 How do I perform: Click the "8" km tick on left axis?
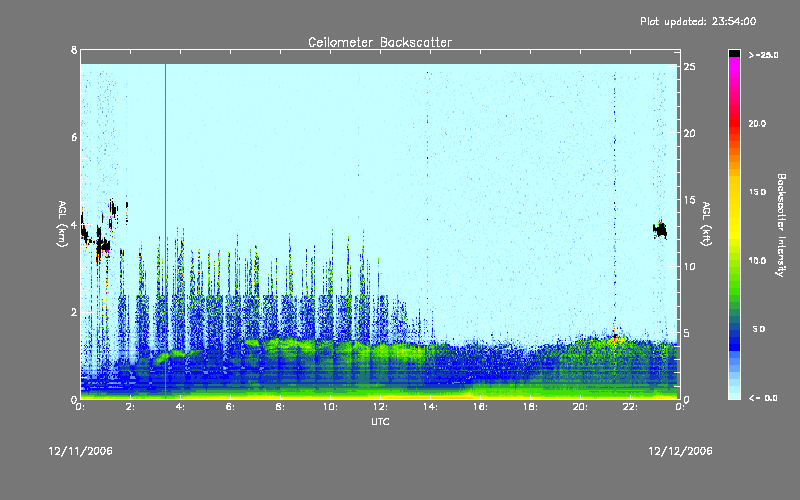tap(74, 50)
